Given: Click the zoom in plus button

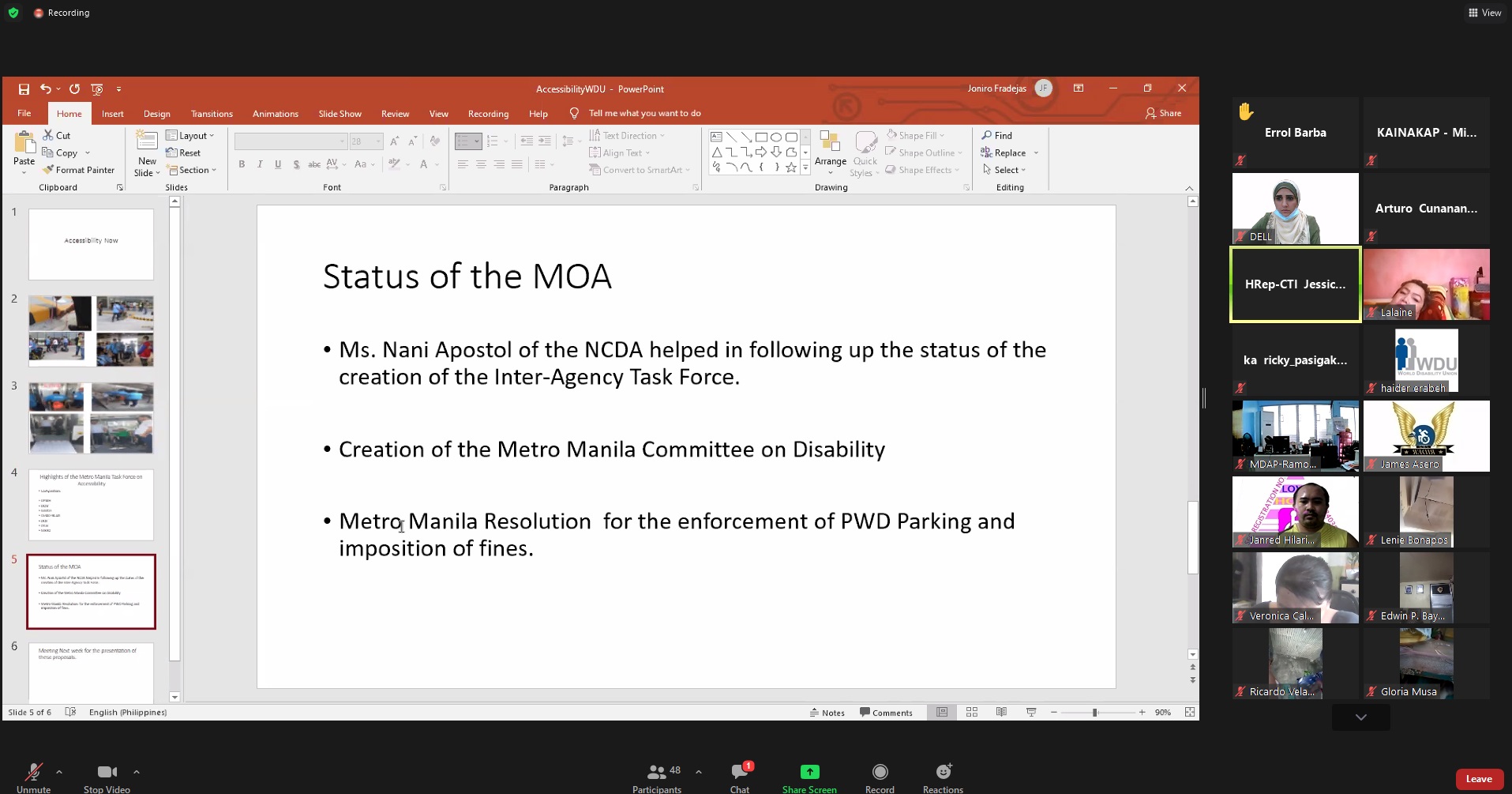Looking at the screenshot, I should tap(1142, 713).
